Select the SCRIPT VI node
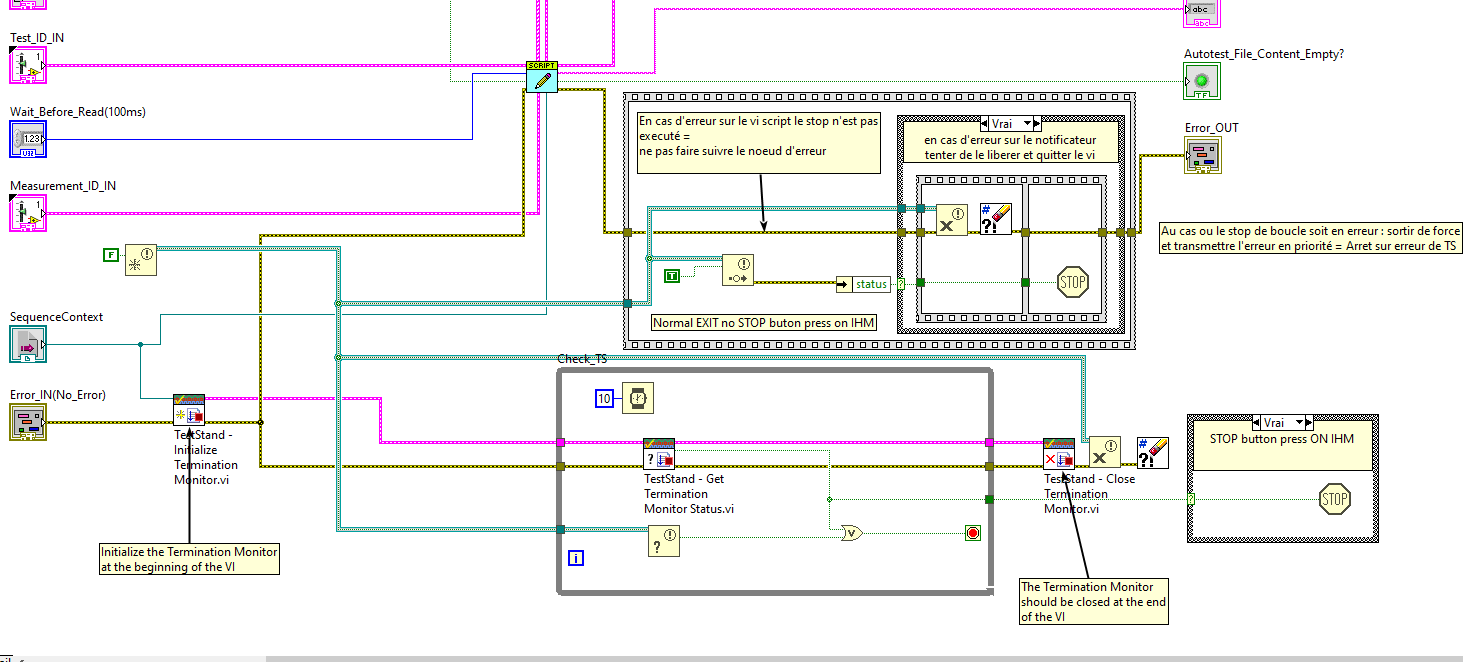The height and width of the screenshot is (662, 1463). [x=542, y=77]
